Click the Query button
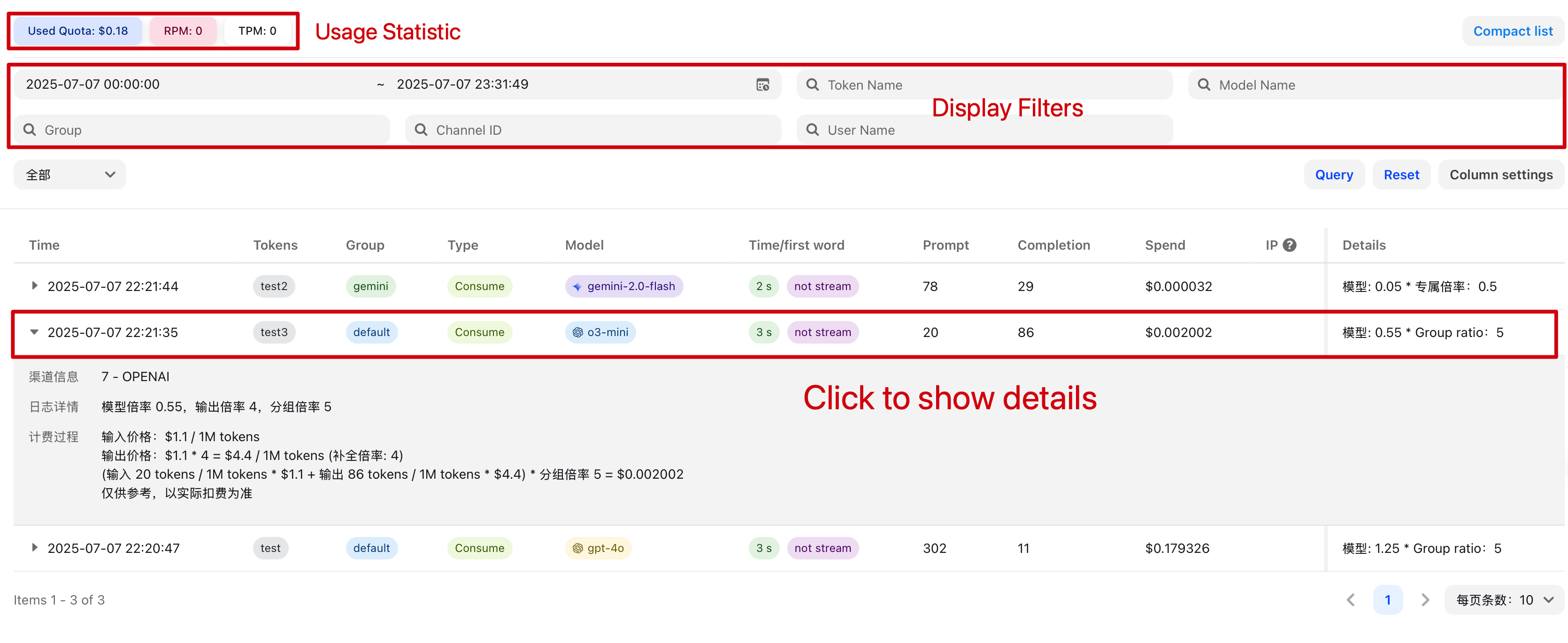The height and width of the screenshot is (643, 1568). click(x=1334, y=175)
